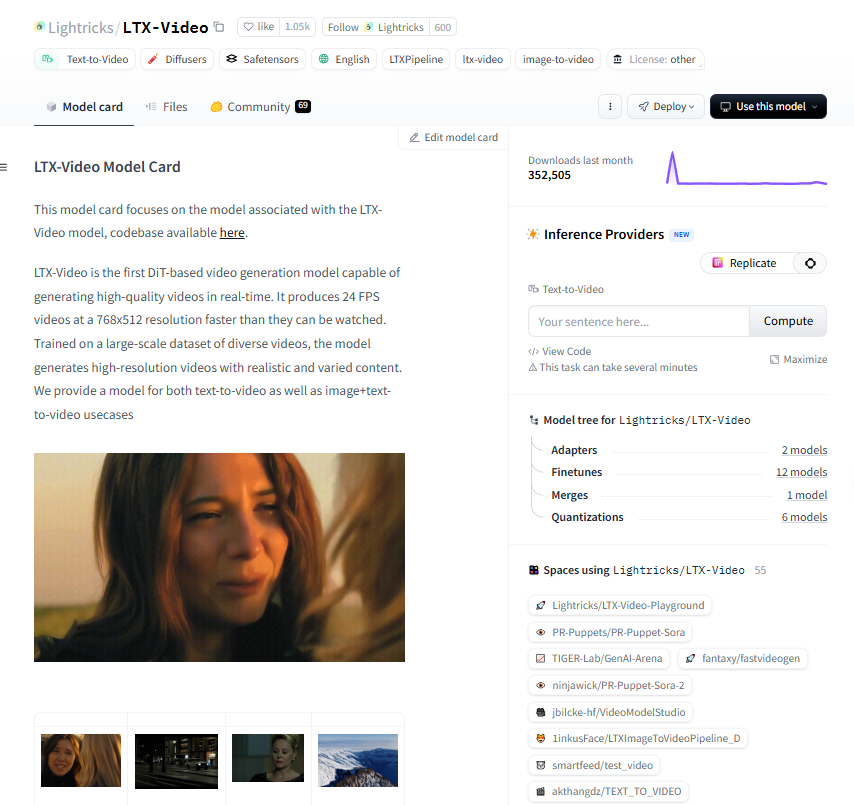Select the Safetensors tag
This screenshot has height=805, width=854.
pos(263,59)
